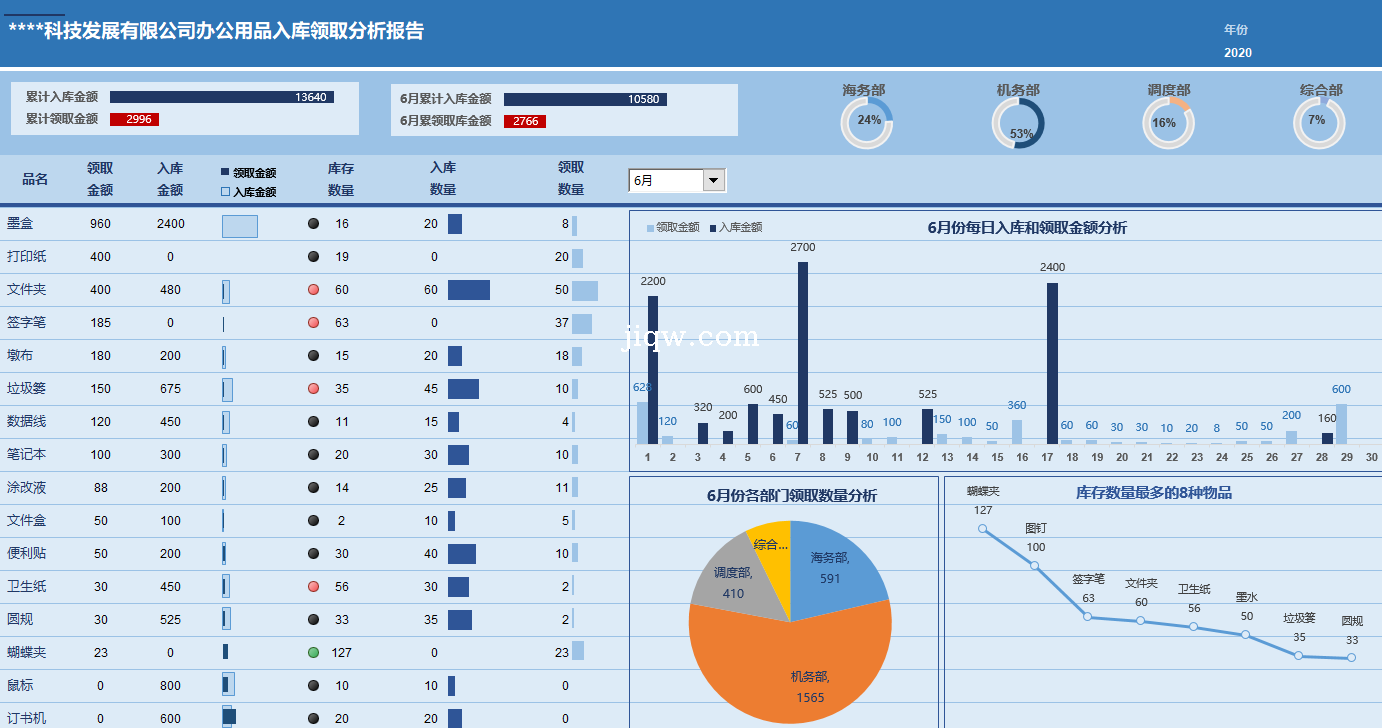1382x728 pixels.
Task: Click the 2700 bar on day 7
Action: pyautogui.click(x=803, y=352)
